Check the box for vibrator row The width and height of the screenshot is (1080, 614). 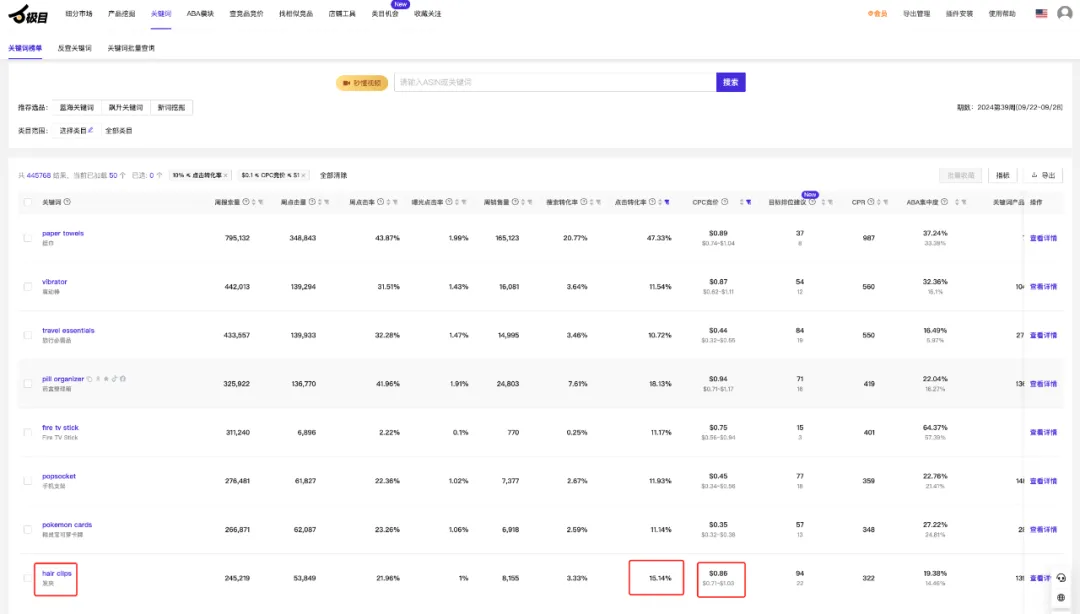coord(28,287)
